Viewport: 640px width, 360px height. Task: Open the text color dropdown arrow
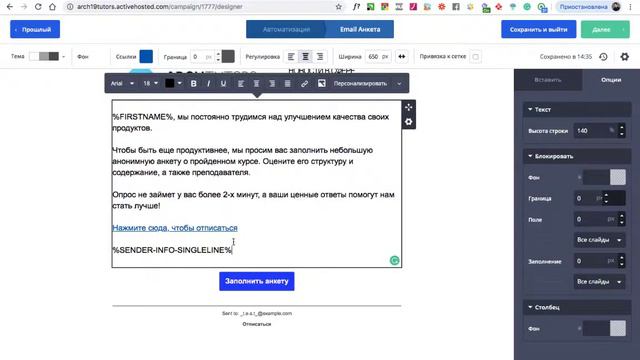(x=180, y=84)
